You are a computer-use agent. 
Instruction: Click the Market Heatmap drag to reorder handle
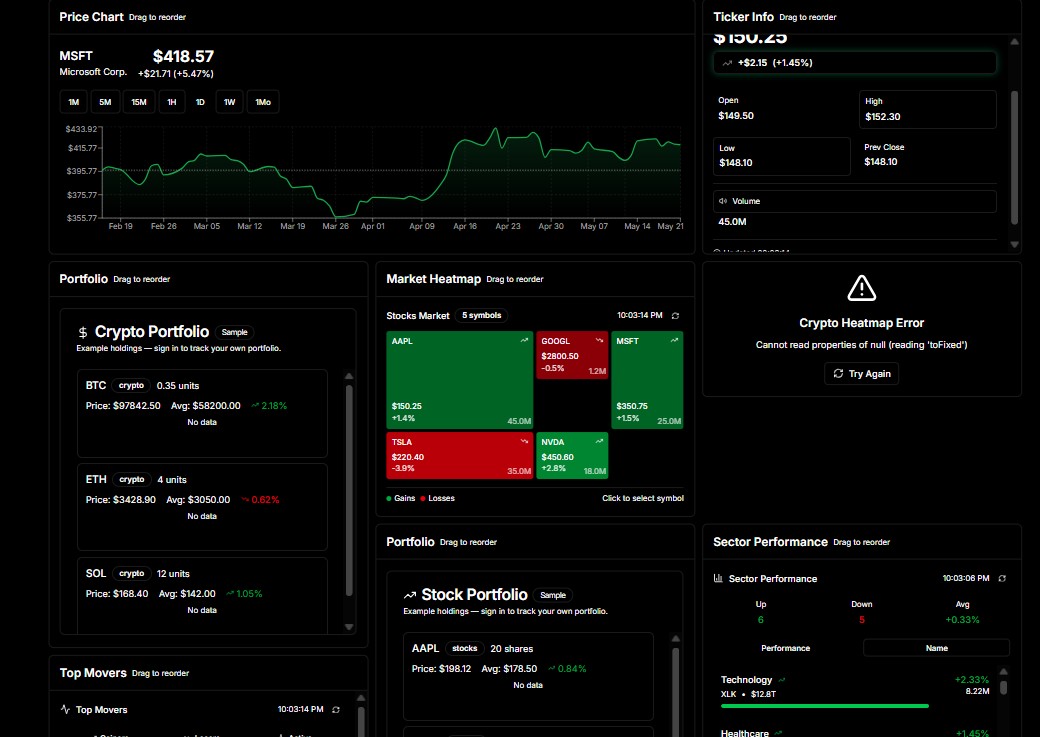[515, 279]
